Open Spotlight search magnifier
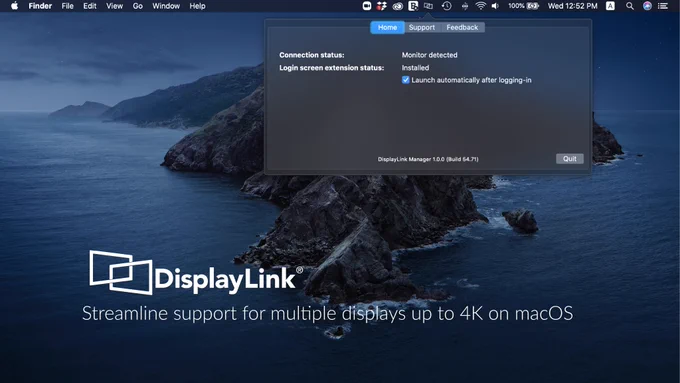 (630, 6)
